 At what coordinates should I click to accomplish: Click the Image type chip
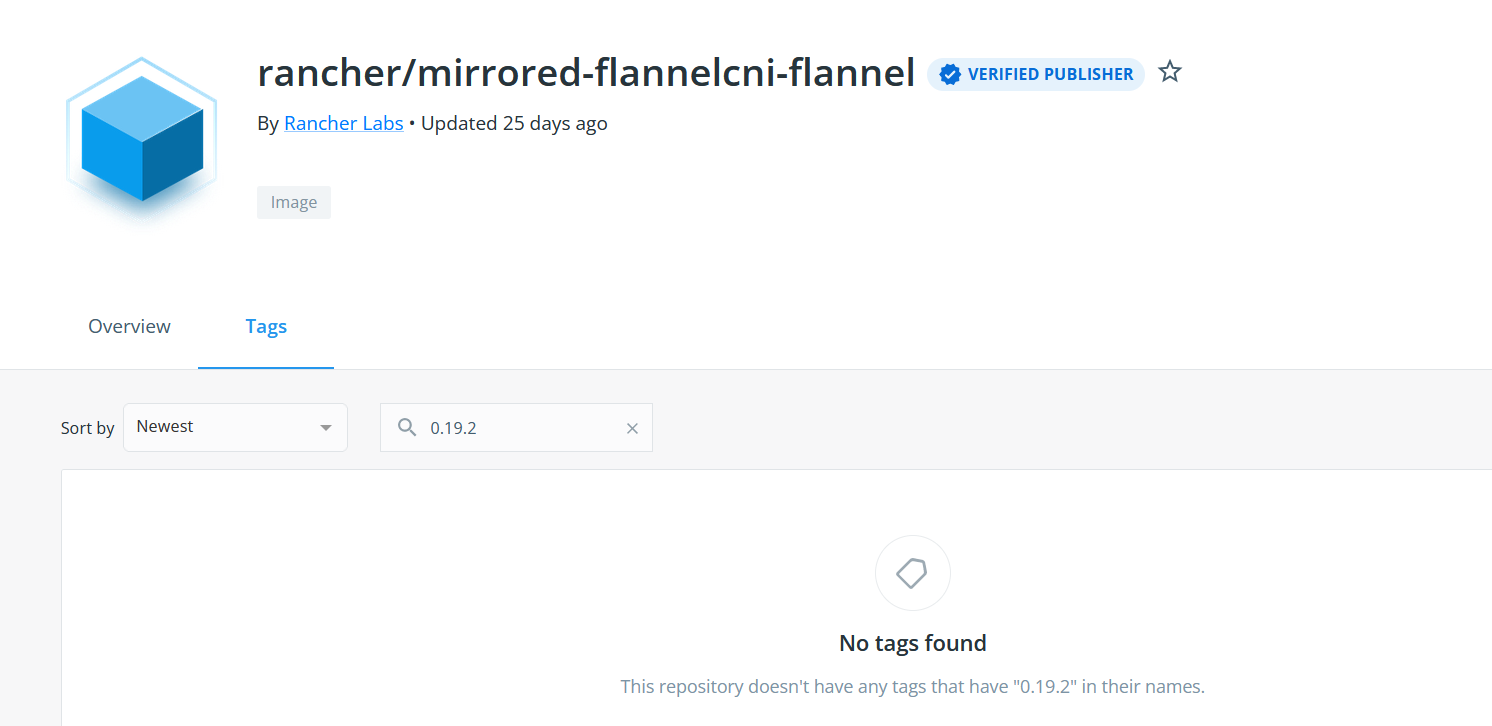click(x=293, y=202)
